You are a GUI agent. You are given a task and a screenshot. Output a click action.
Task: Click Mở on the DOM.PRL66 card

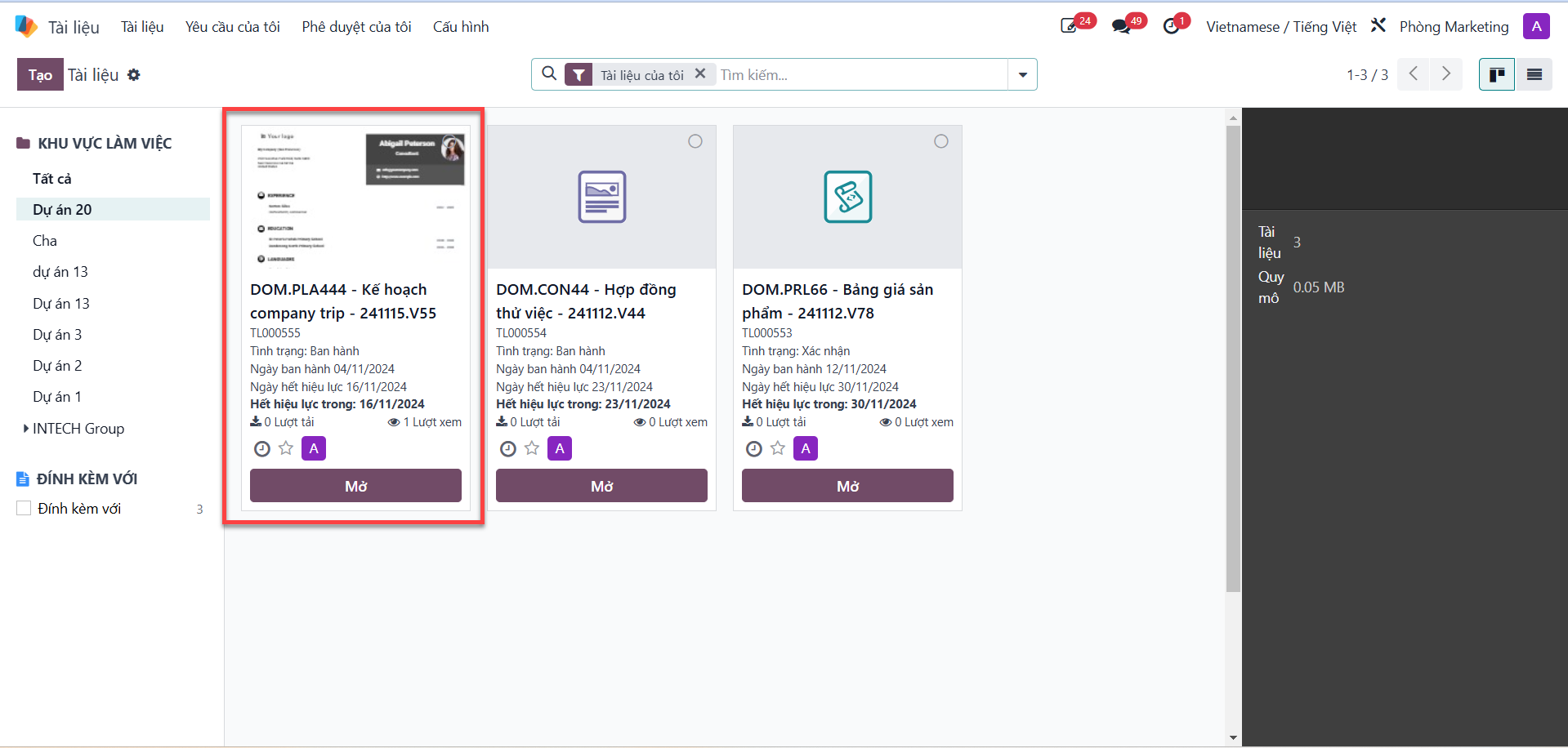[847, 486]
